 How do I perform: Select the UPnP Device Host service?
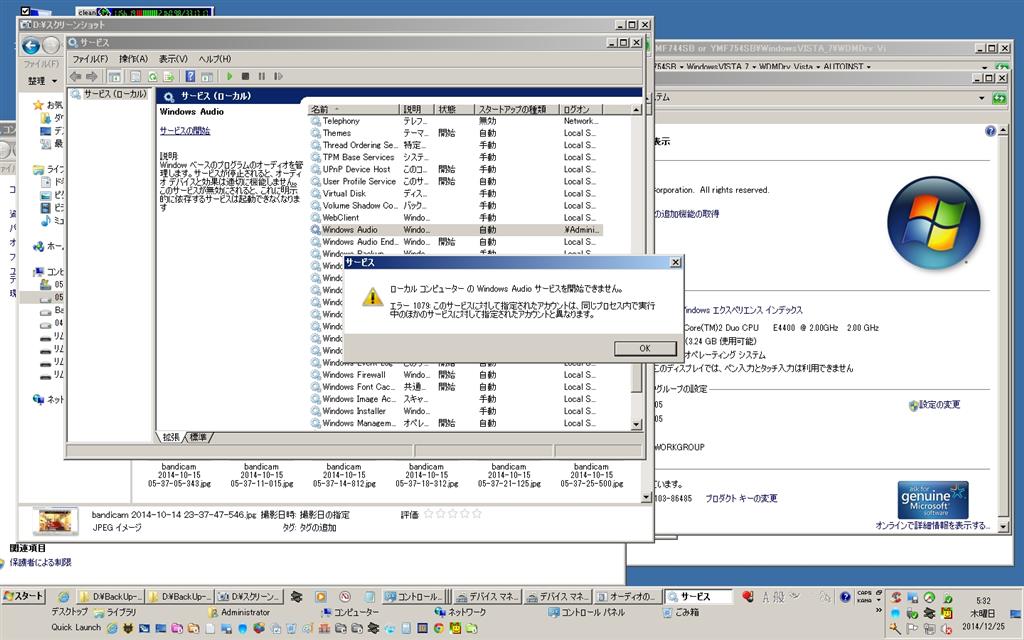coord(455,169)
